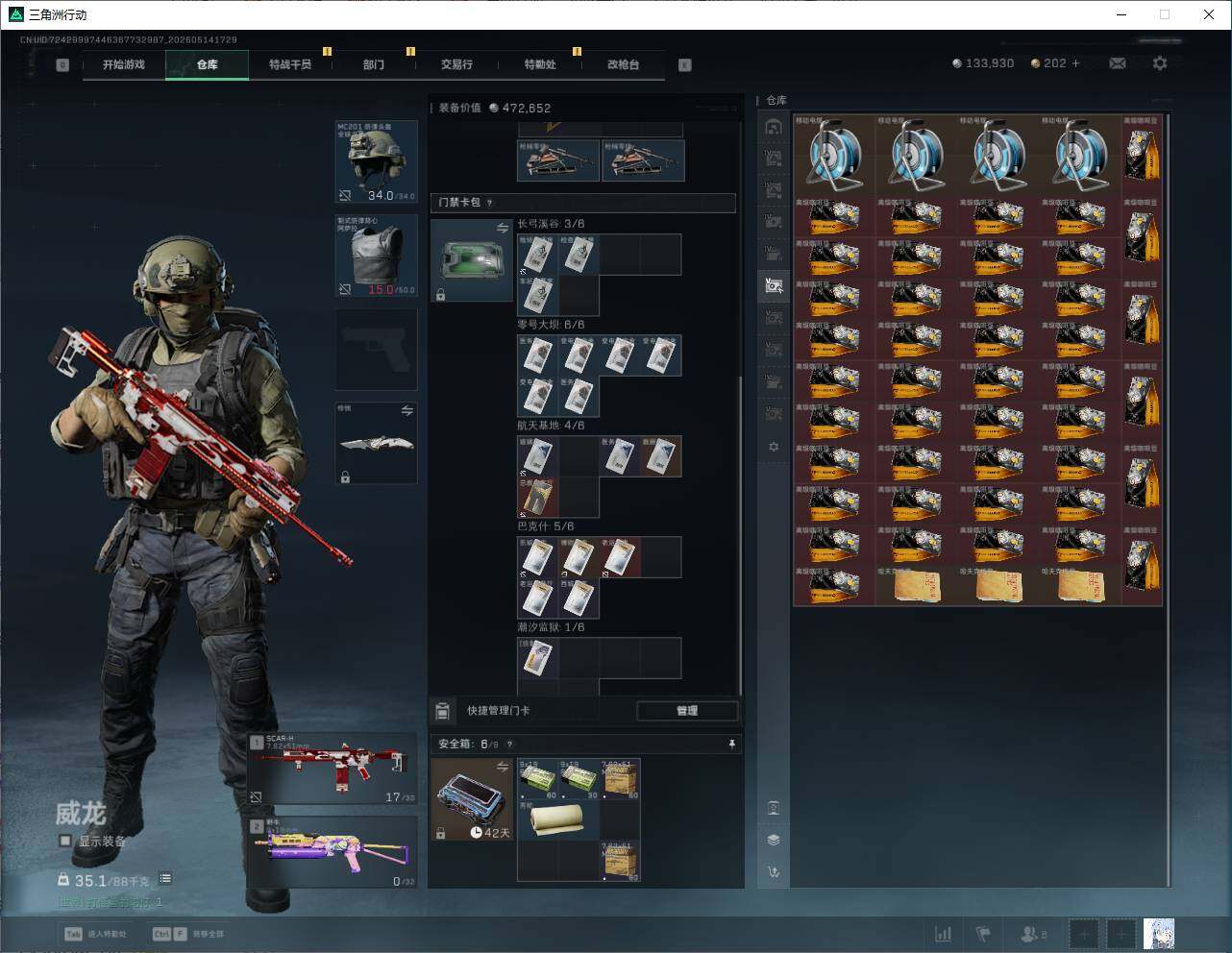1232x953 pixels.
Task: Click the 管理 keycard manage button
Action: coord(687,711)
